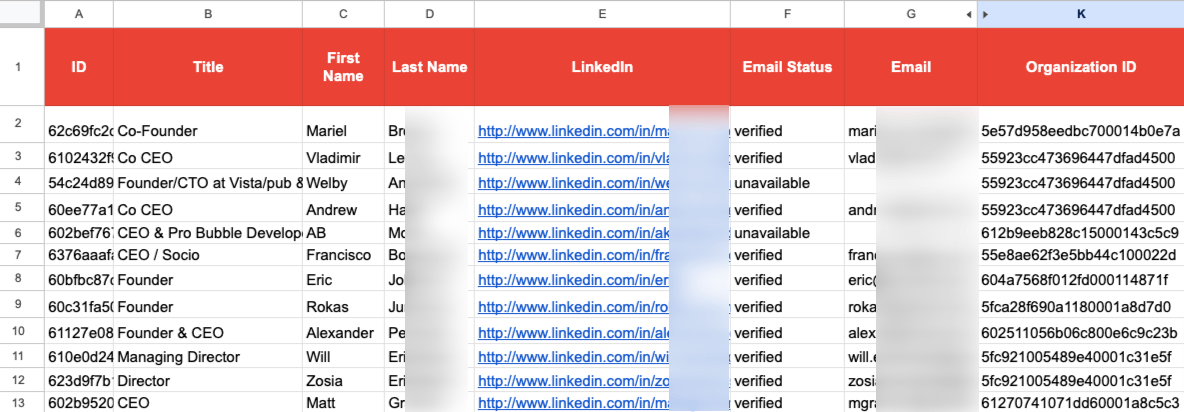
Task: Click the cell containing 'Managing Director'
Action: (208, 357)
